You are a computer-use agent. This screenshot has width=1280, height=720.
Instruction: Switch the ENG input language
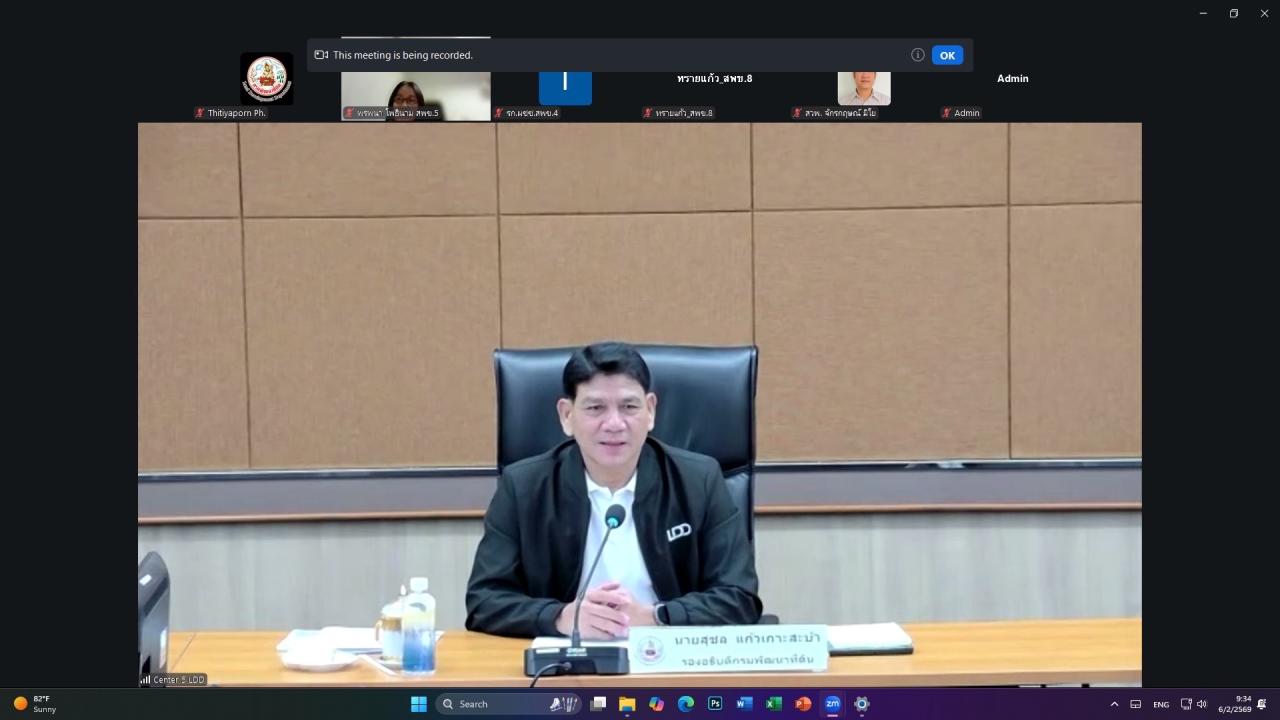pos(1161,704)
